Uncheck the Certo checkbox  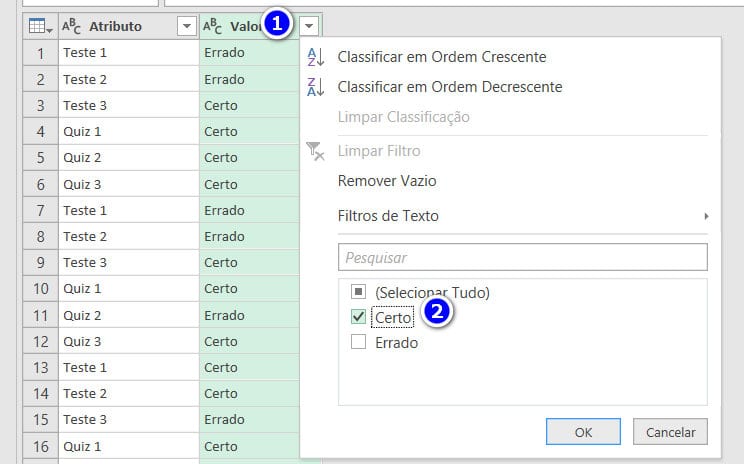click(x=358, y=316)
